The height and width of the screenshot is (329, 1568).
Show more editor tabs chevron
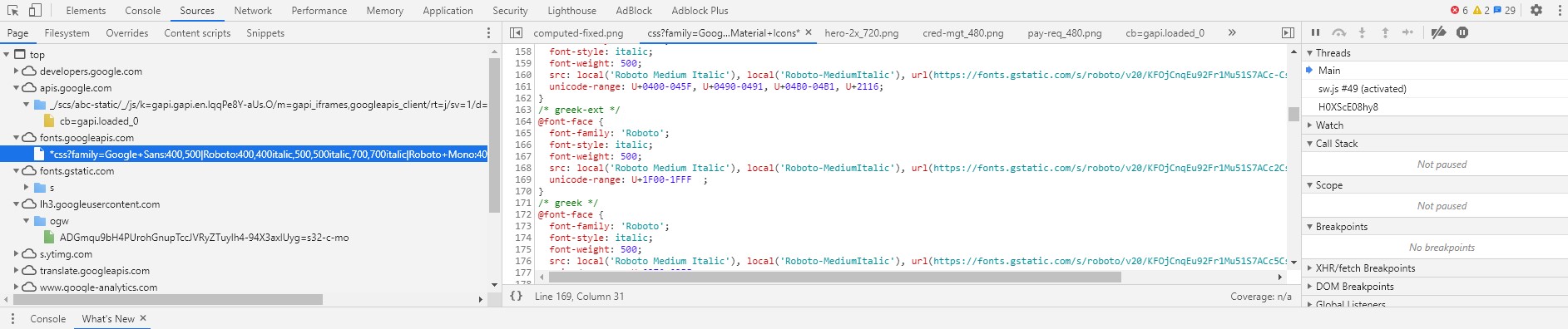click(1232, 32)
